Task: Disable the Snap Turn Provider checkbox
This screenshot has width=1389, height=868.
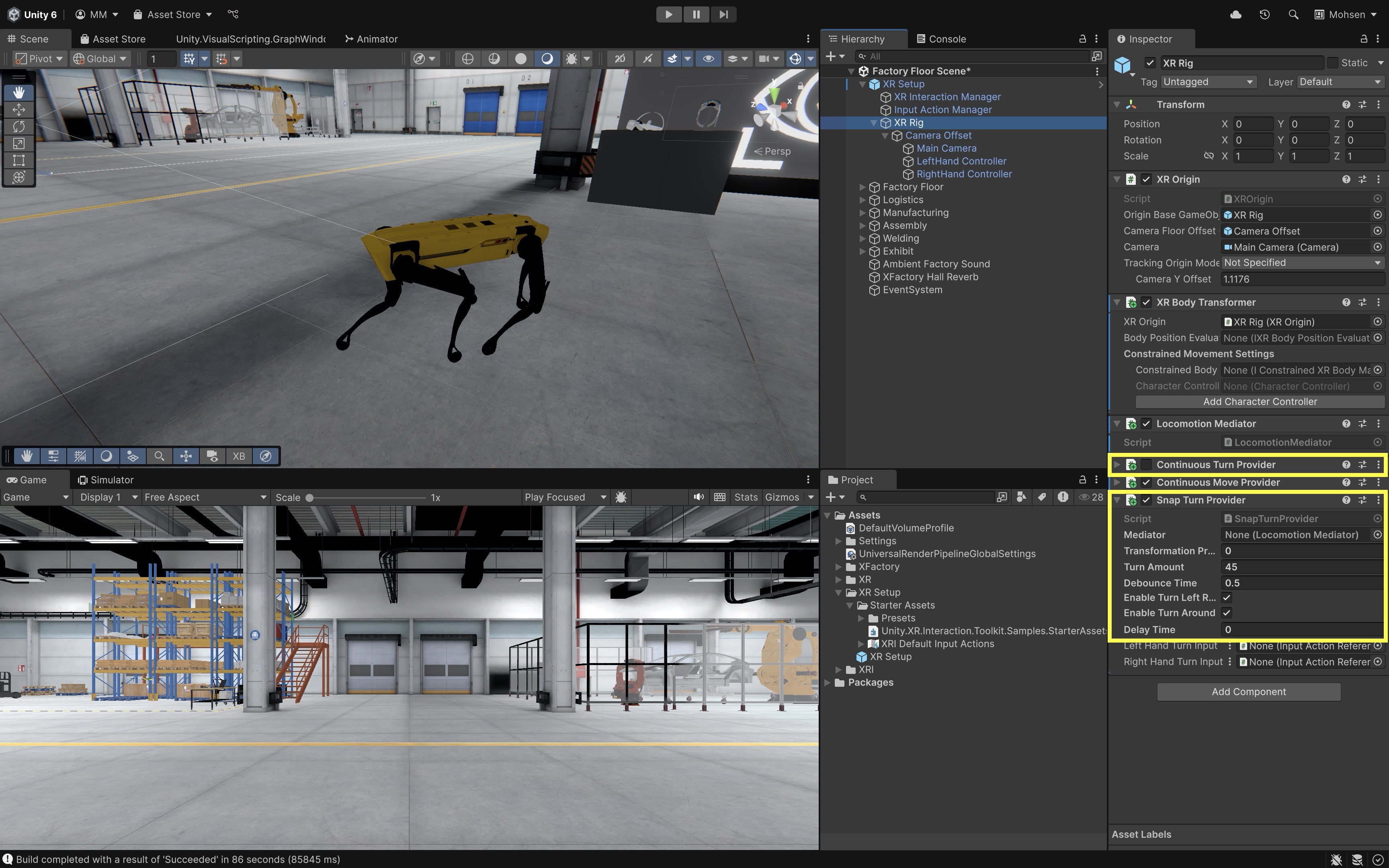Action: (x=1146, y=500)
